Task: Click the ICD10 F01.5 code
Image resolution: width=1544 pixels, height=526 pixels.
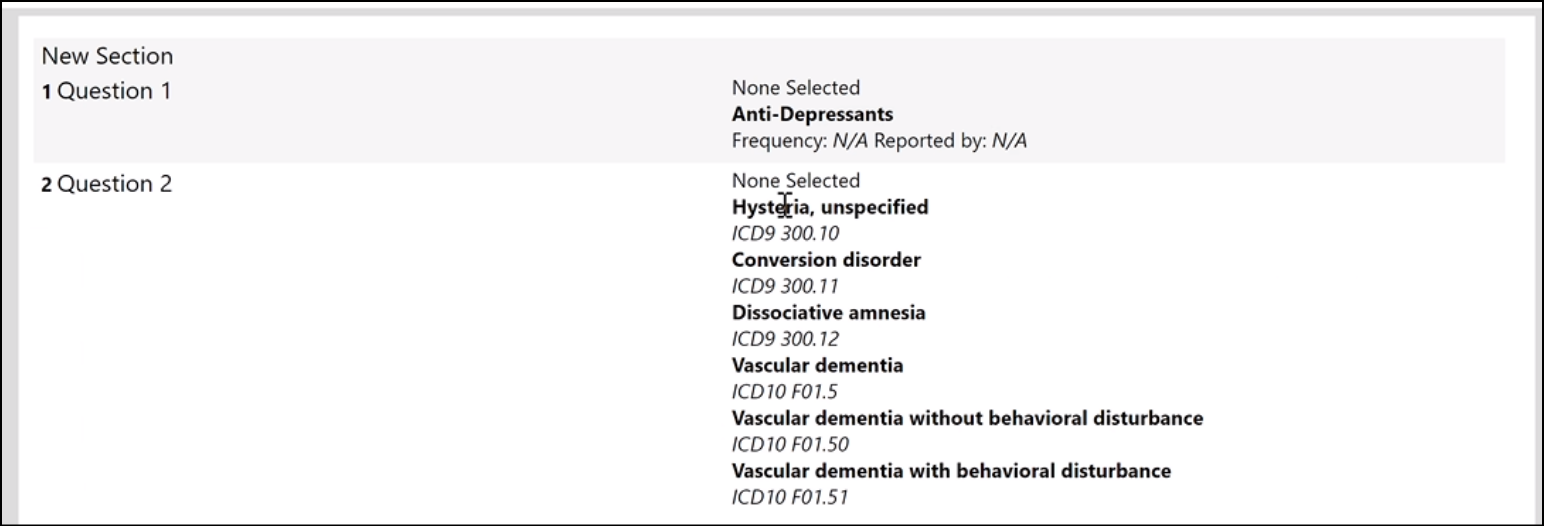Action: [x=783, y=392]
